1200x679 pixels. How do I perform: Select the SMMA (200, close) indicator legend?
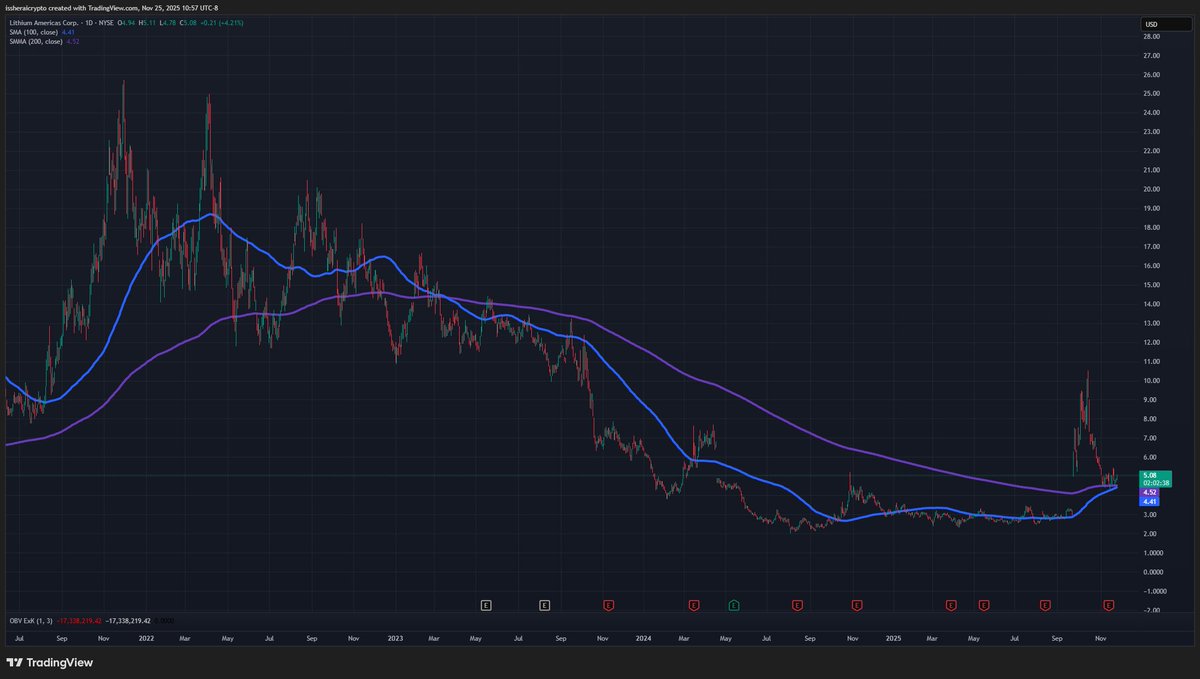[x=35, y=41]
